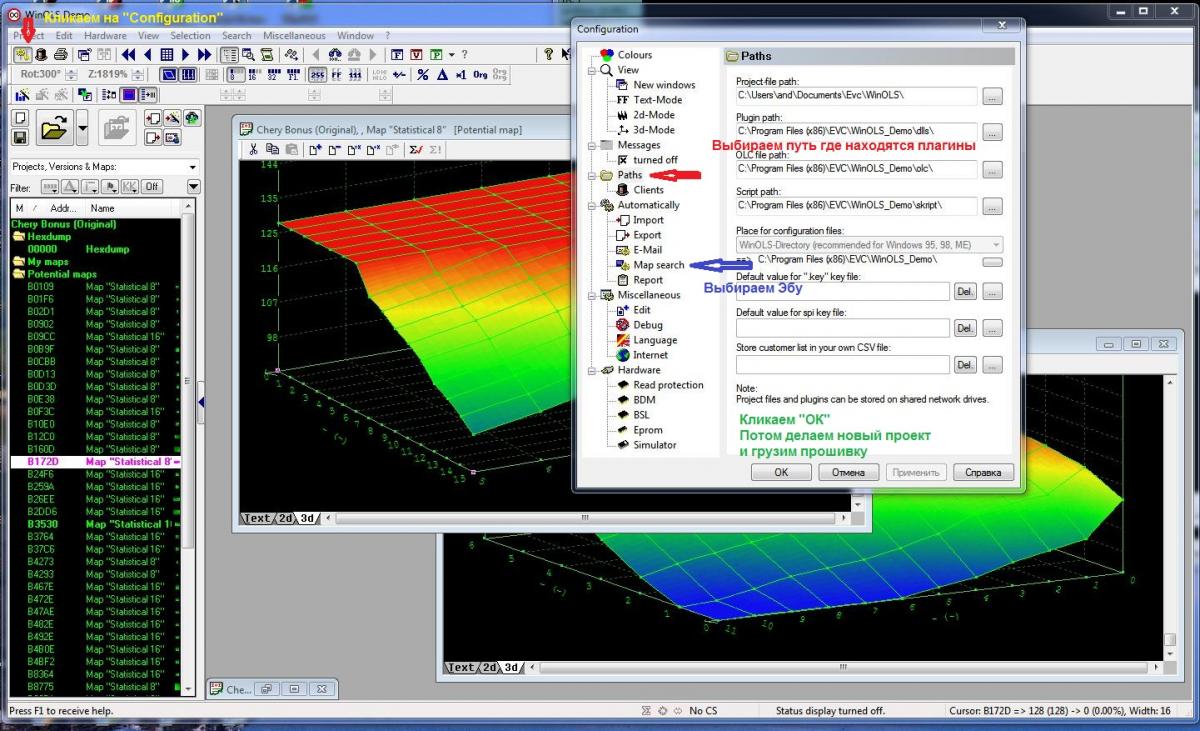
Task: Click the OK button in Configuration dialog
Action: [x=780, y=472]
